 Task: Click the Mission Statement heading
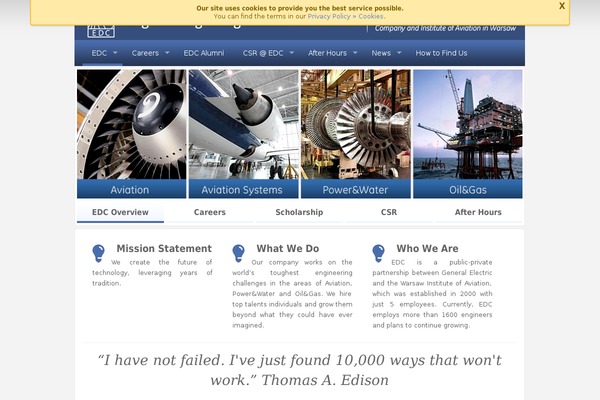click(164, 248)
